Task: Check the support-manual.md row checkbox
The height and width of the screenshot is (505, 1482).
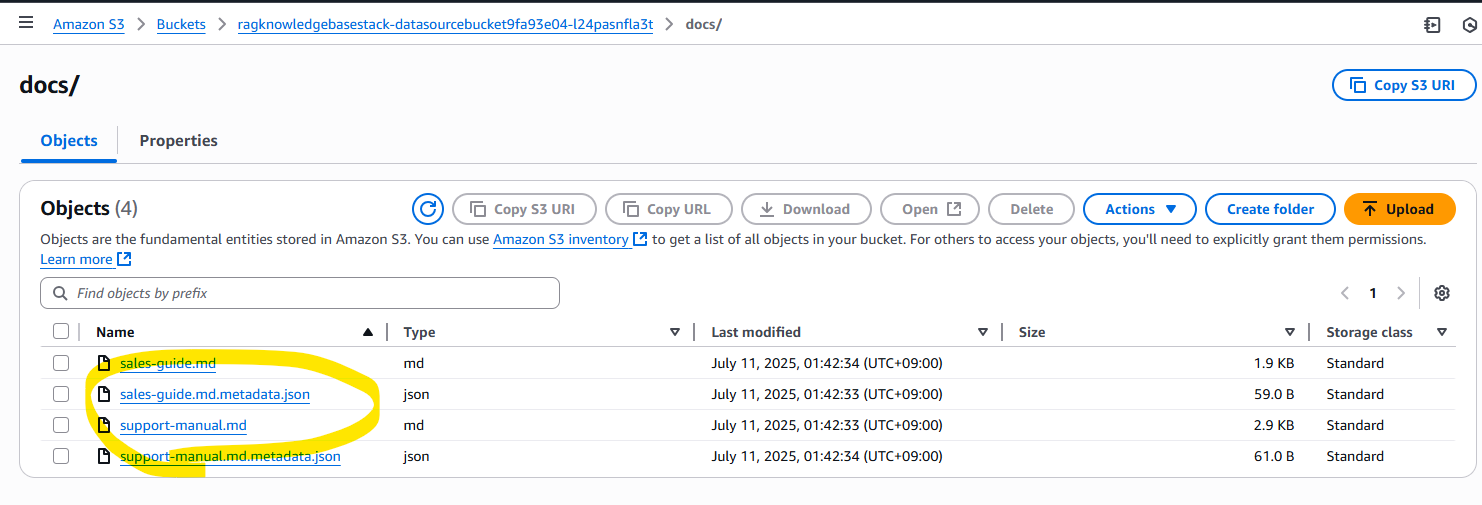Action: coord(61,425)
